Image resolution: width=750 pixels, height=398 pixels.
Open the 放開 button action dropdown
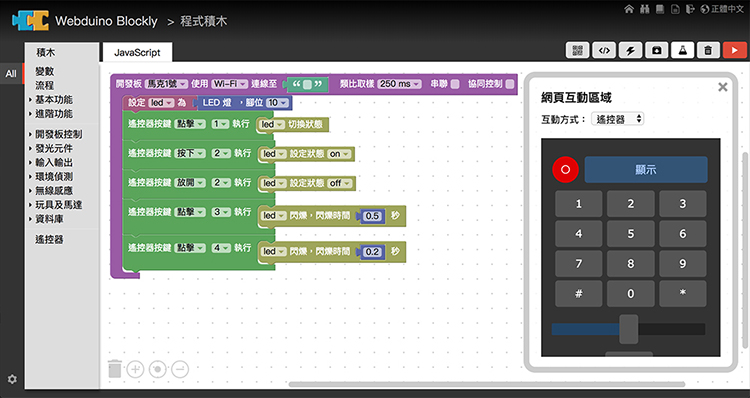(189, 183)
